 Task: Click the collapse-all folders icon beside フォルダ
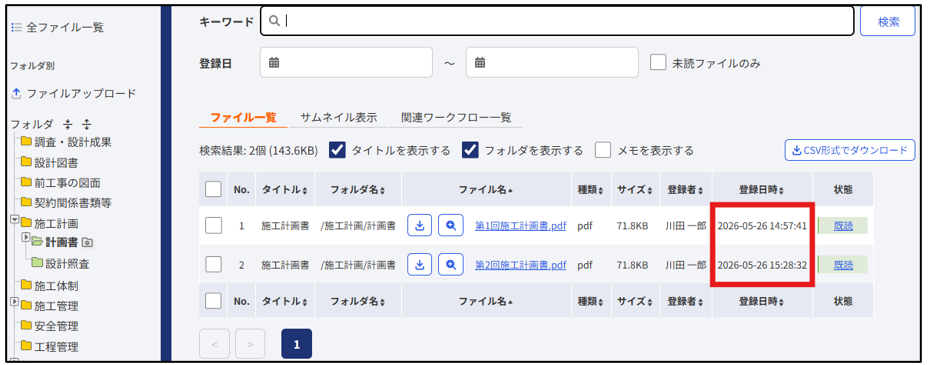[x=67, y=124]
